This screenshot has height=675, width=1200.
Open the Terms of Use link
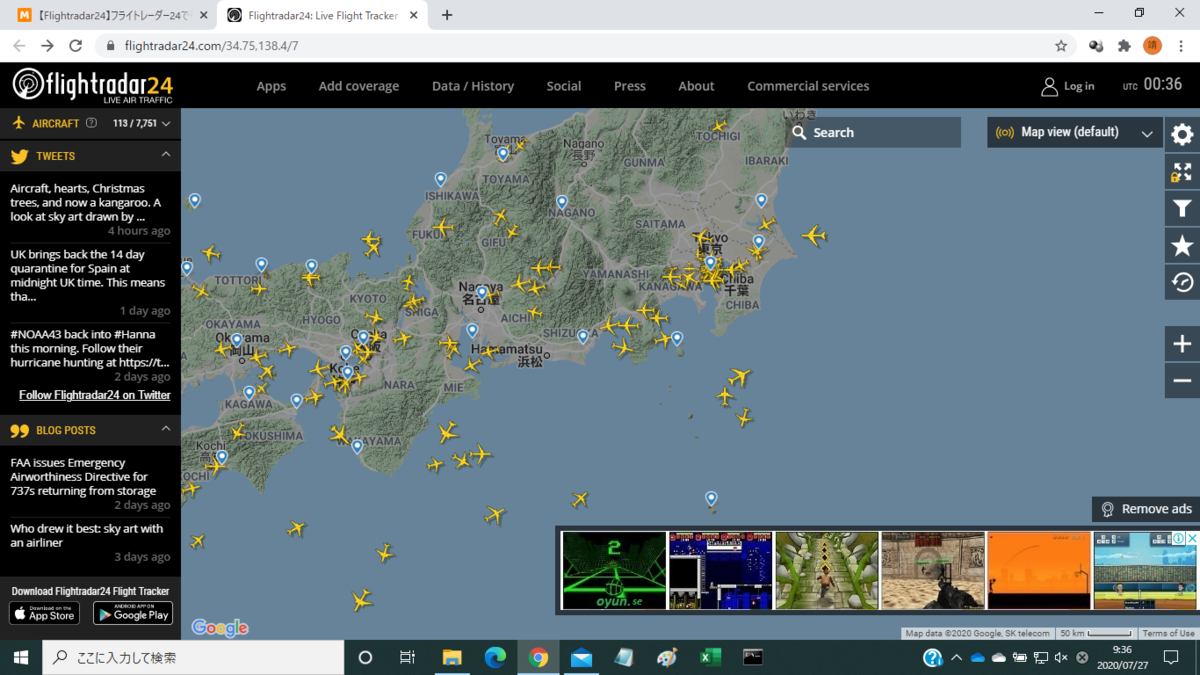[1169, 633]
